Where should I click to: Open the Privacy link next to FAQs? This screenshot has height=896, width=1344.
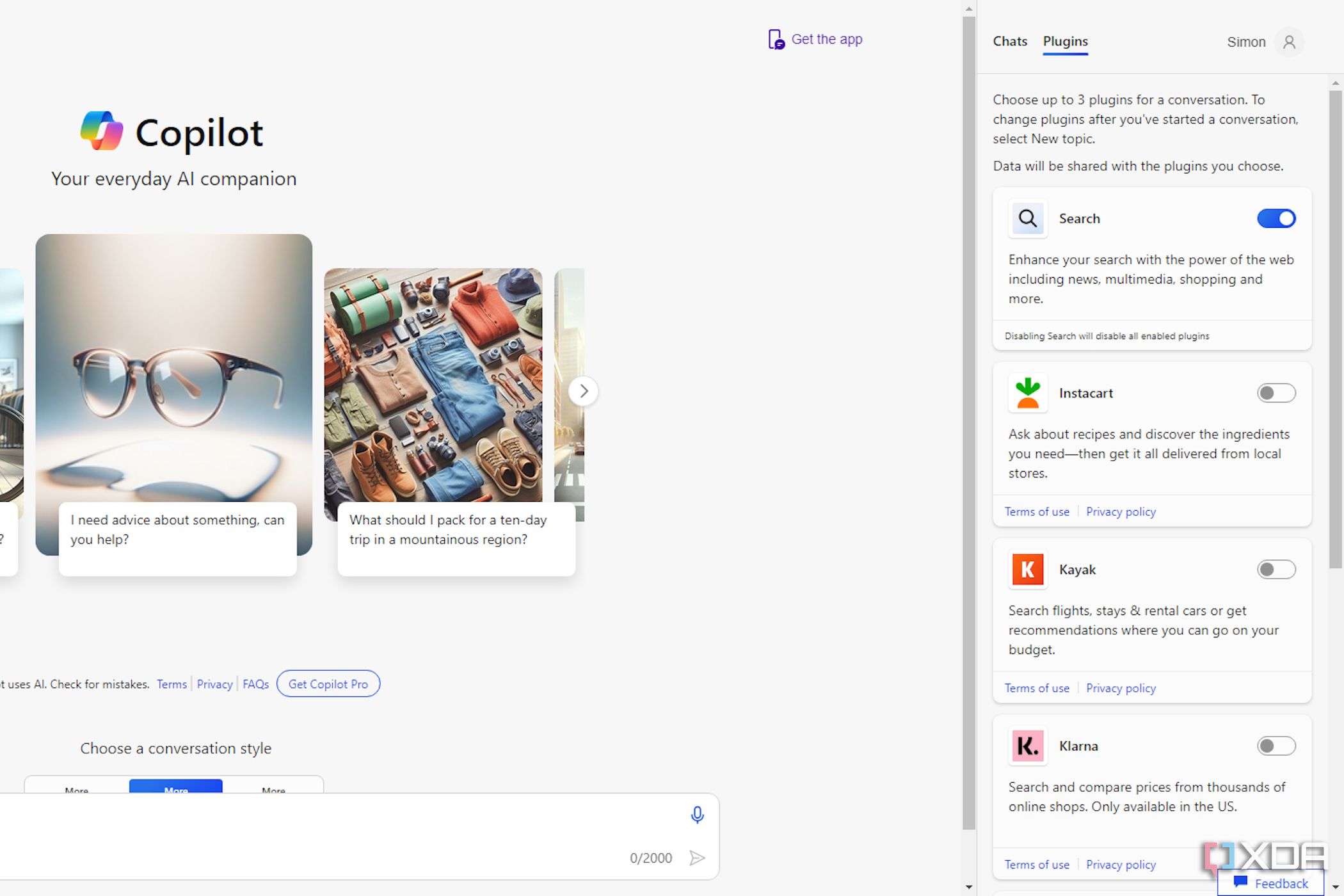coord(214,684)
